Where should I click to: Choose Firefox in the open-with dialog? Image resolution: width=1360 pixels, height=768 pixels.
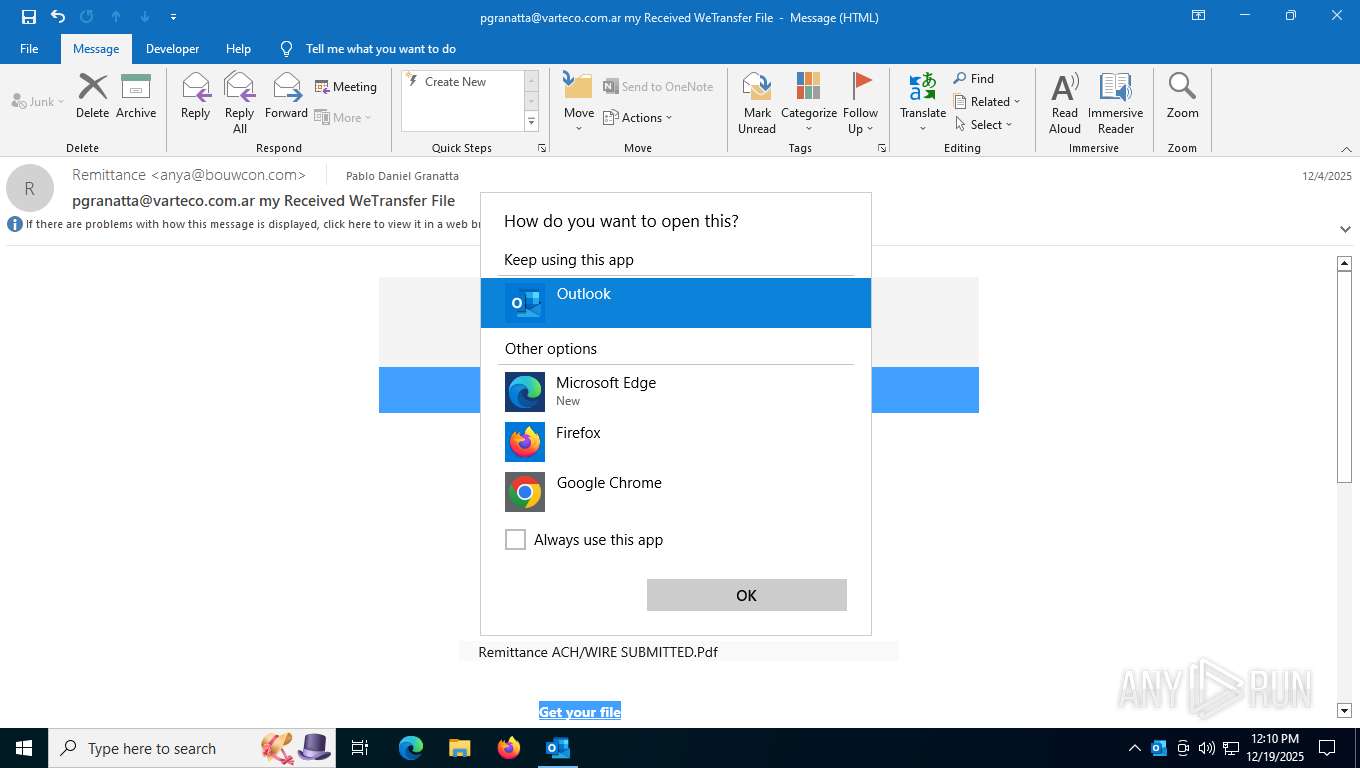[x=676, y=441]
